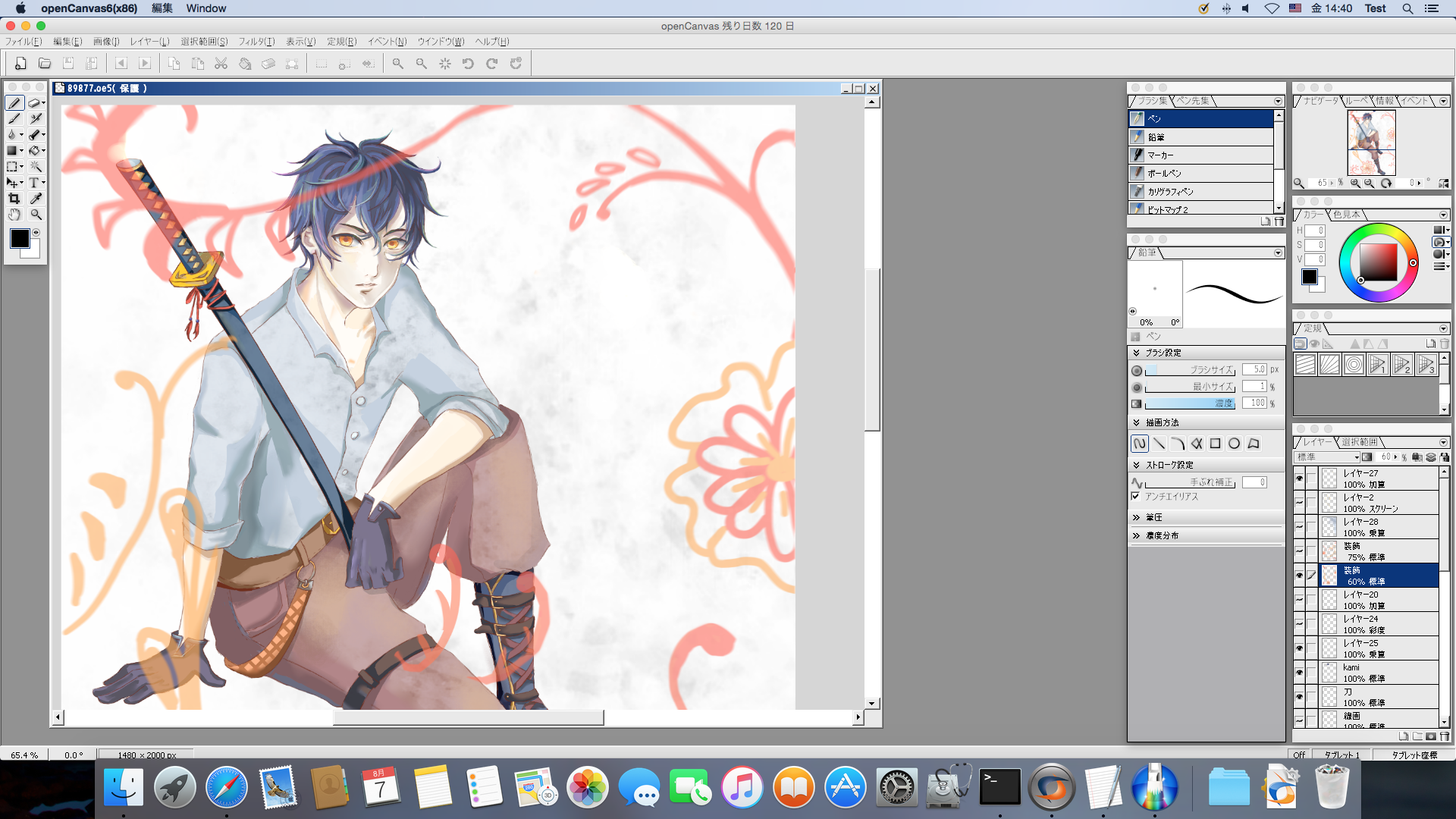Click the New document toolbar icon
The width and height of the screenshot is (1456, 819).
20,64
